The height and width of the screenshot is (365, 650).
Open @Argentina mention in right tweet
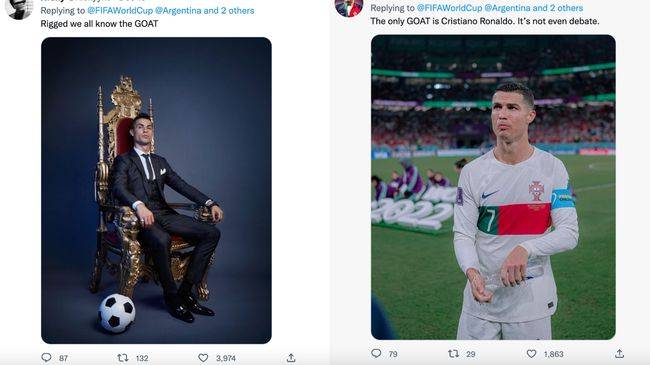coord(507,8)
